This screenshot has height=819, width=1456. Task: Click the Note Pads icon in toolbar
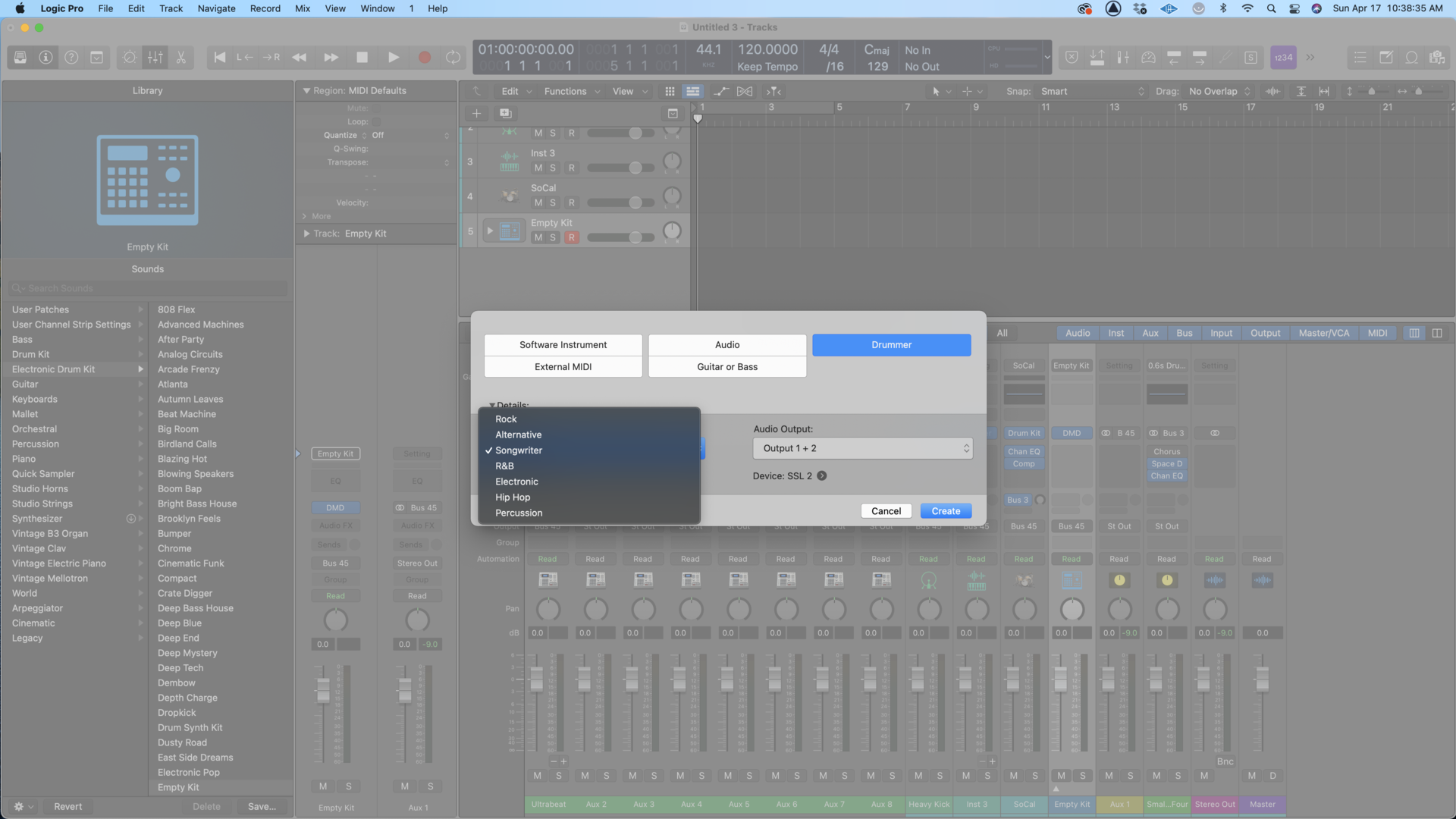click(x=1387, y=57)
